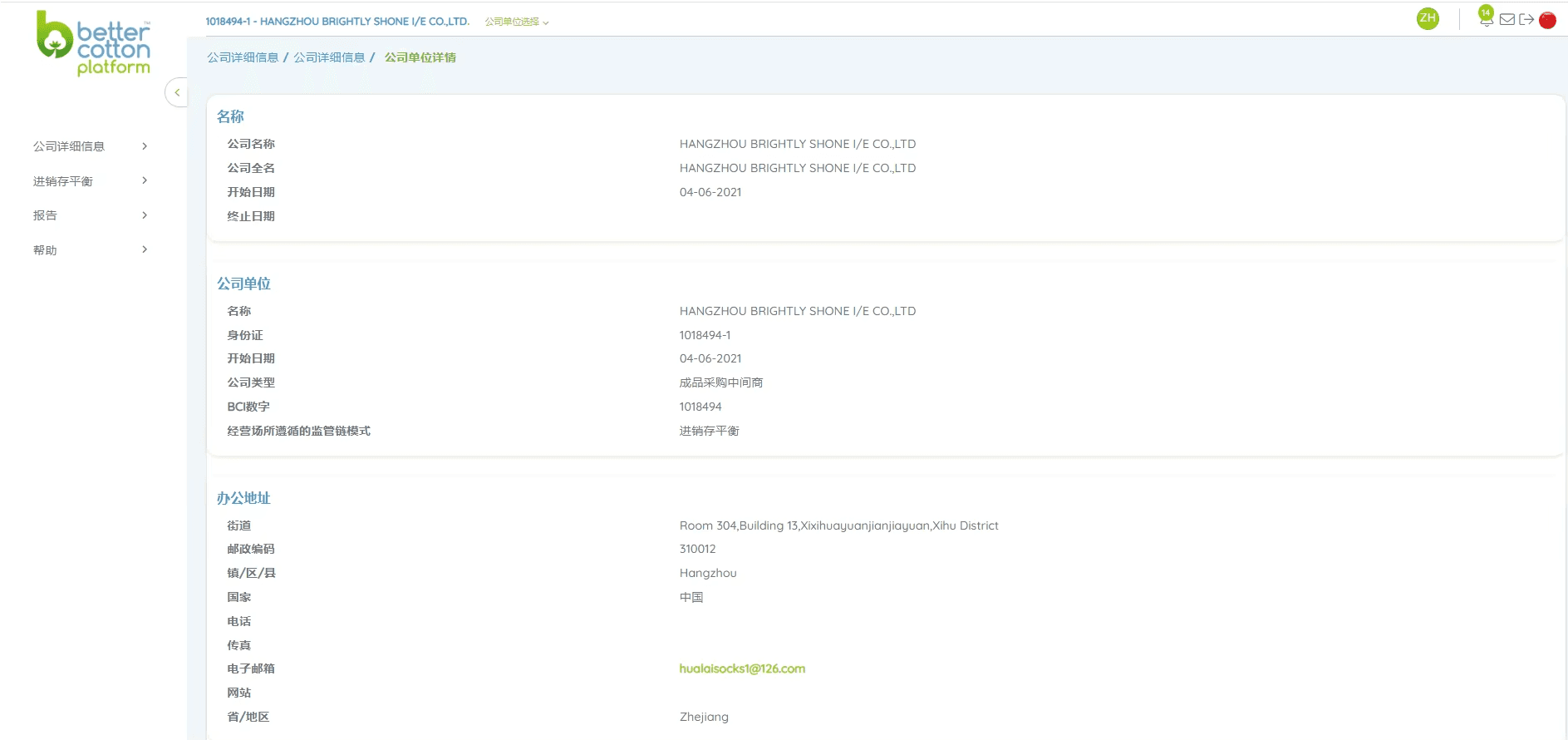Select company type 成品采购中间商

[x=721, y=382]
